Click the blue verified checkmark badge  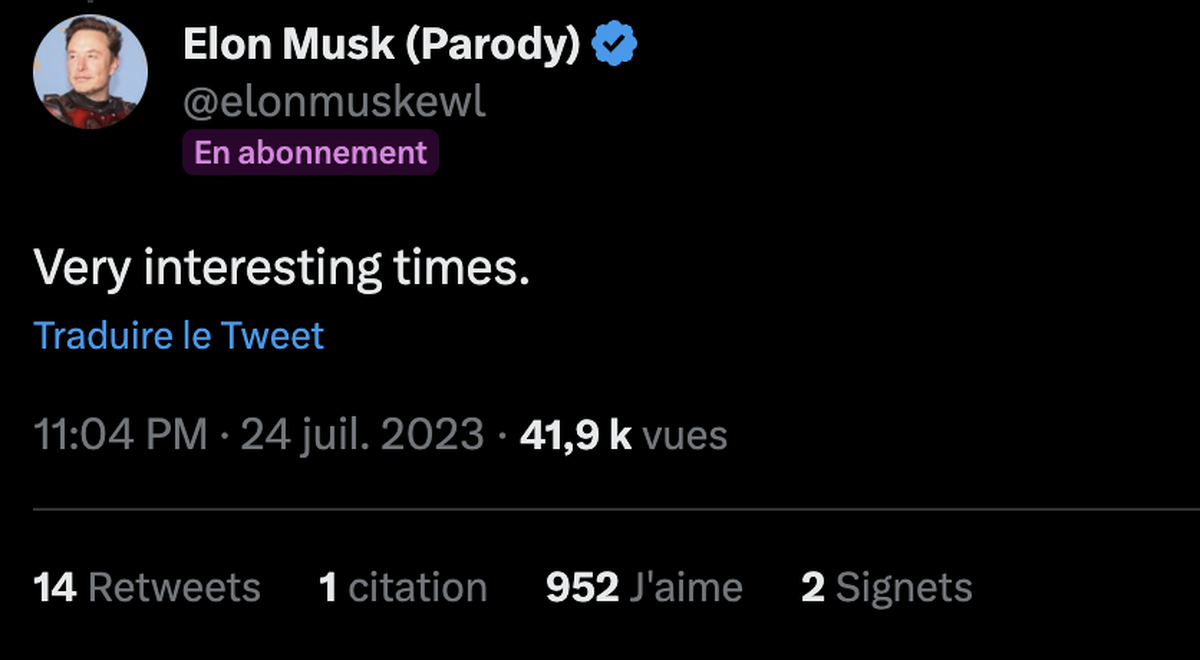pos(615,45)
